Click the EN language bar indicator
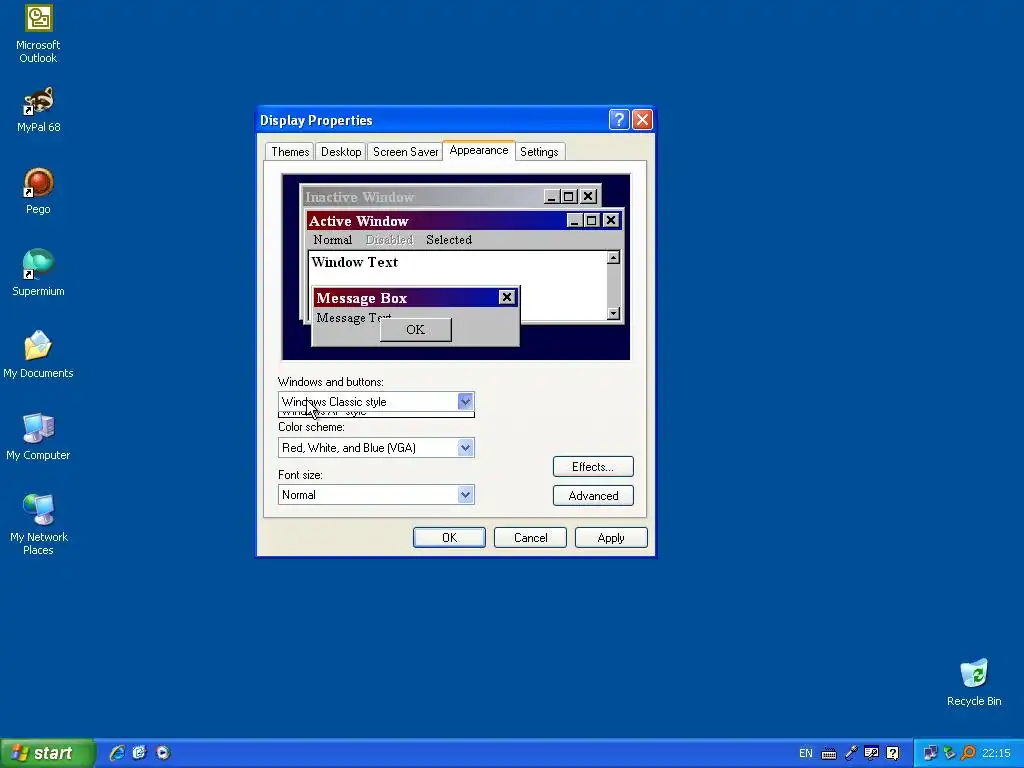Image resolution: width=1024 pixels, height=768 pixels. pos(806,754)
